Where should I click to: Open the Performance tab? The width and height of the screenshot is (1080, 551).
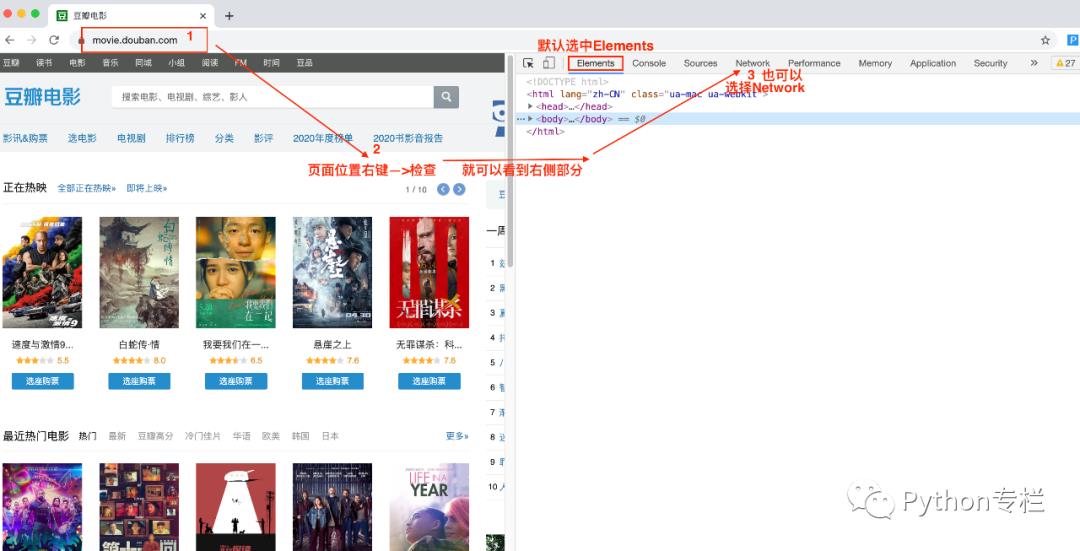point(814,63)
